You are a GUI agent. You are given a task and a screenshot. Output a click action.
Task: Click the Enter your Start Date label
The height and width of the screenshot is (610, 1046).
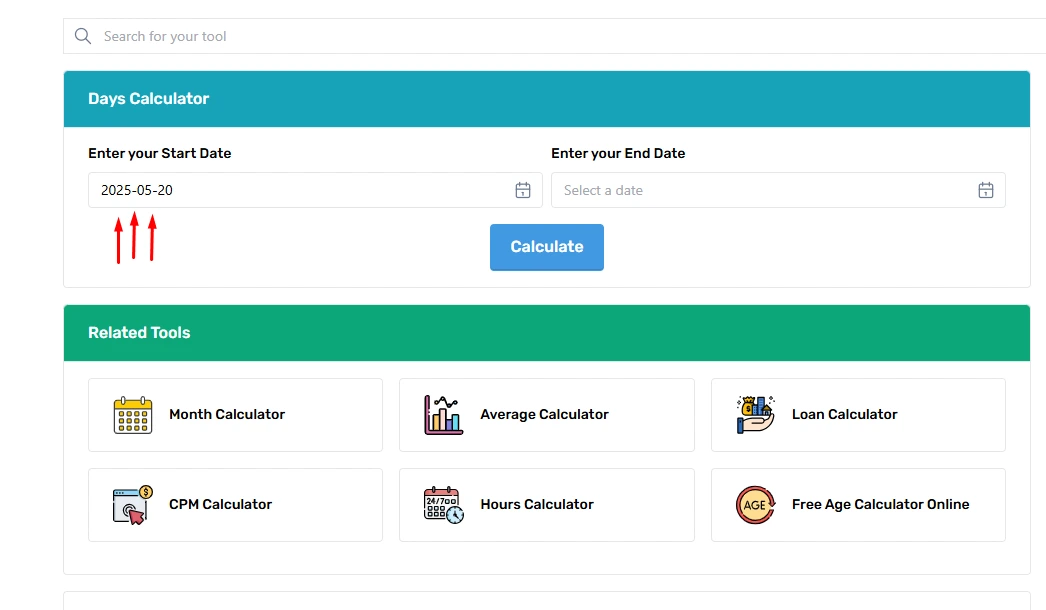pyautogui.click(x=160, y=154)
